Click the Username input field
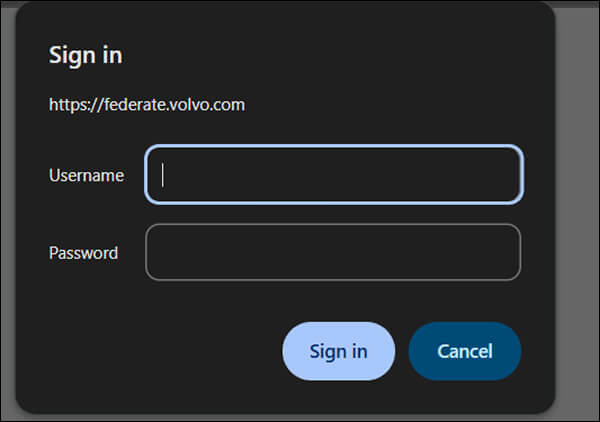The image size is (600, 422). (333, 175)
